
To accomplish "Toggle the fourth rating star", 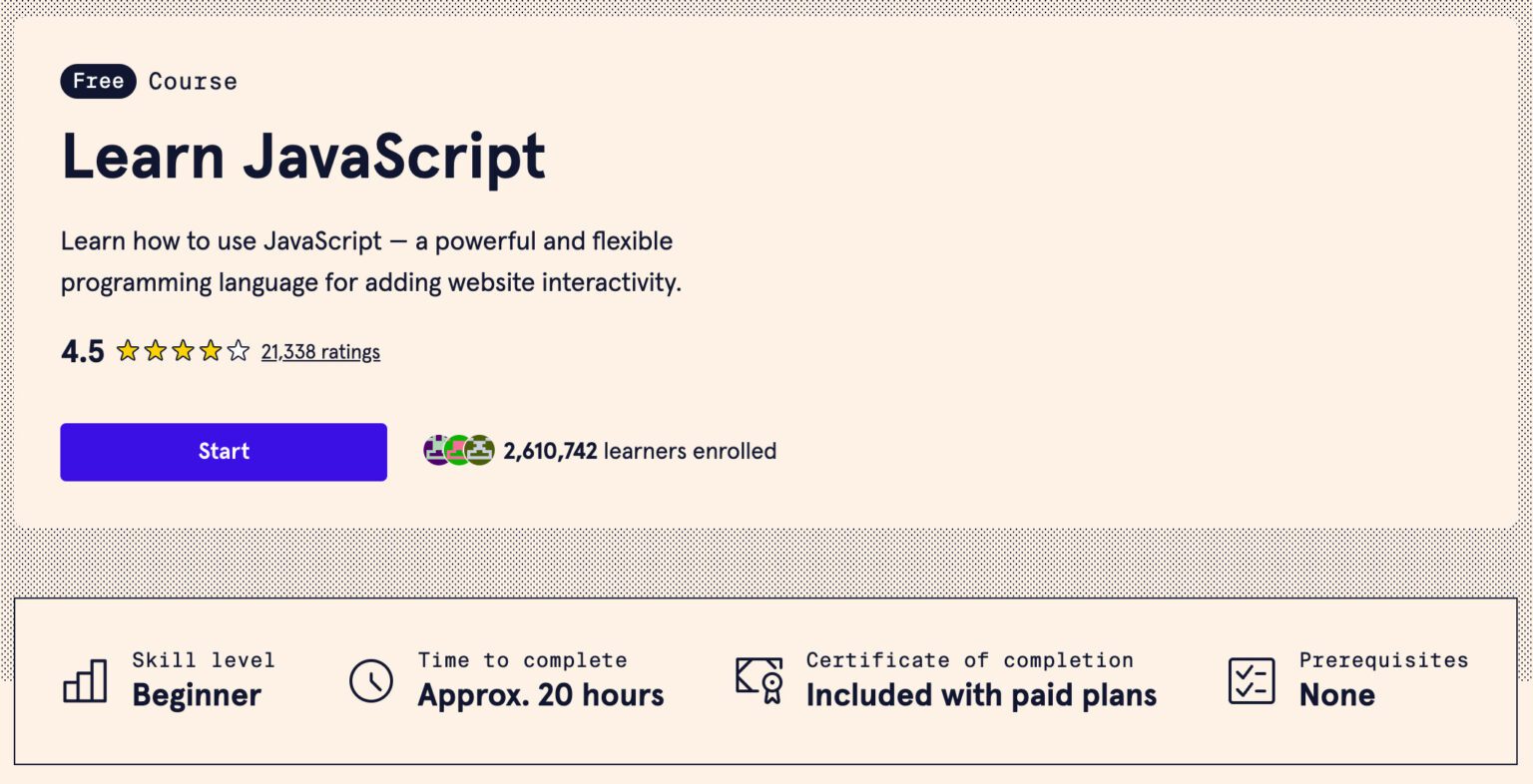I will [x=211, y=351].
